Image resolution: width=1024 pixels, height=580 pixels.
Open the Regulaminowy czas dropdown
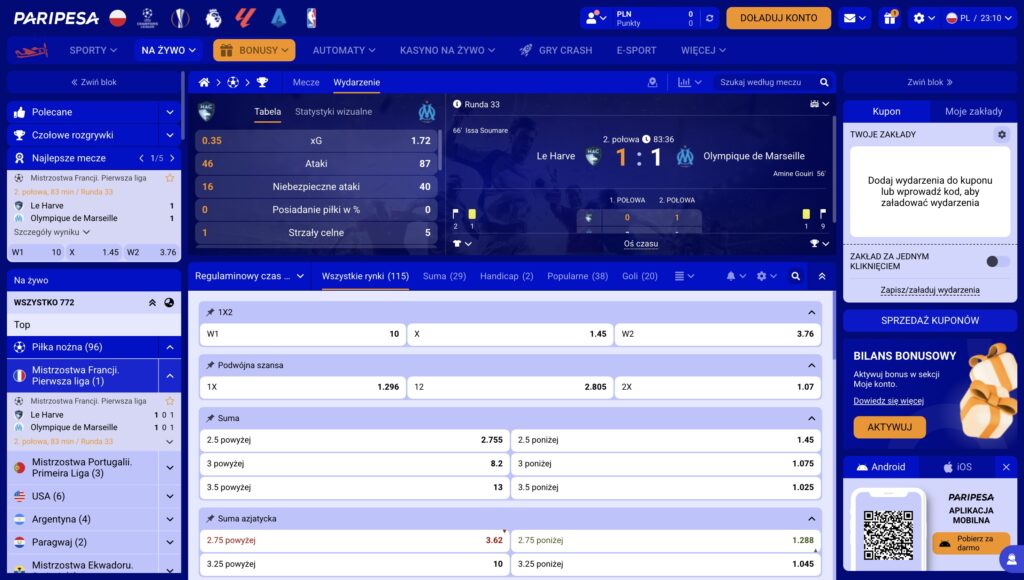pos(249,276)
